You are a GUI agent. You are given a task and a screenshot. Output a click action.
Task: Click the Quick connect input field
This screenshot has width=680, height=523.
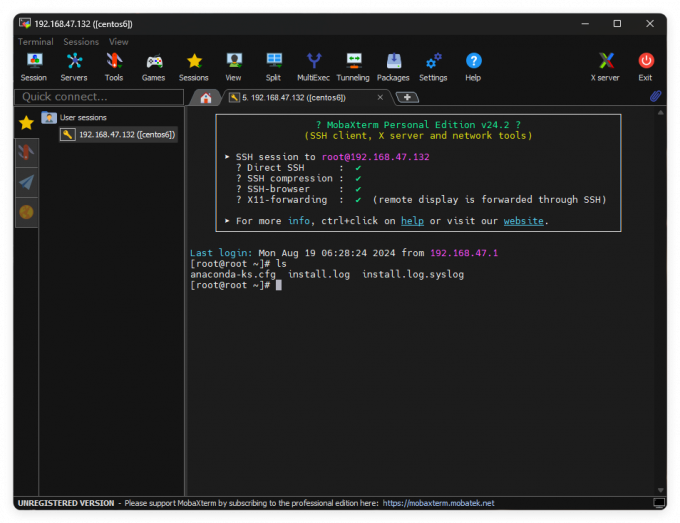[99, 97]
